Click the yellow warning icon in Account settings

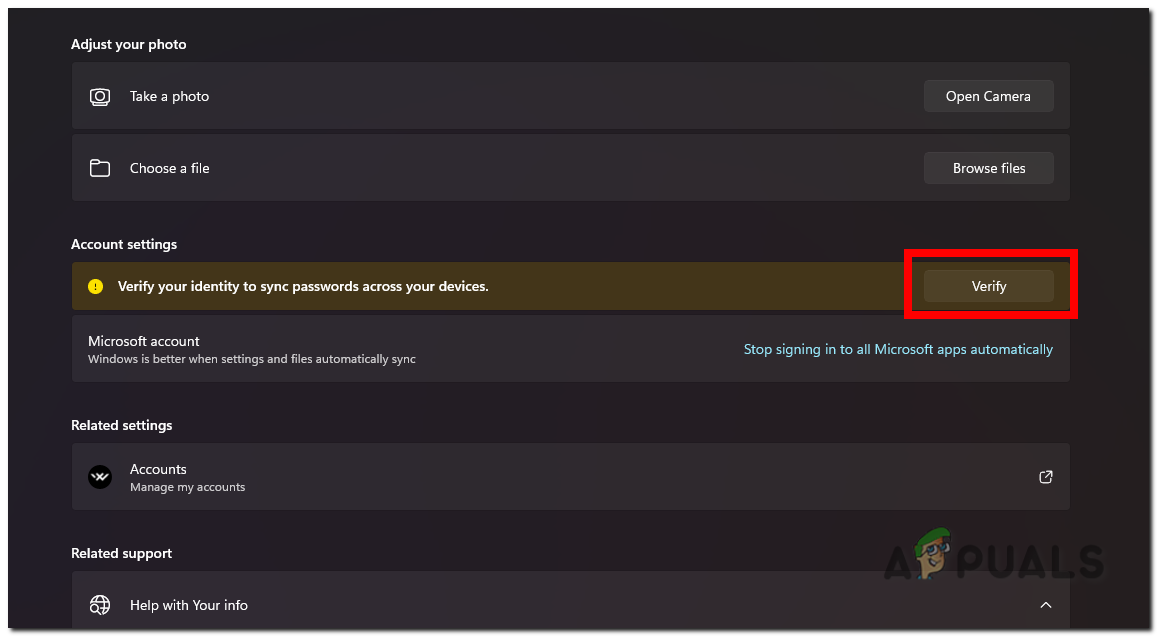coord(95,285)
